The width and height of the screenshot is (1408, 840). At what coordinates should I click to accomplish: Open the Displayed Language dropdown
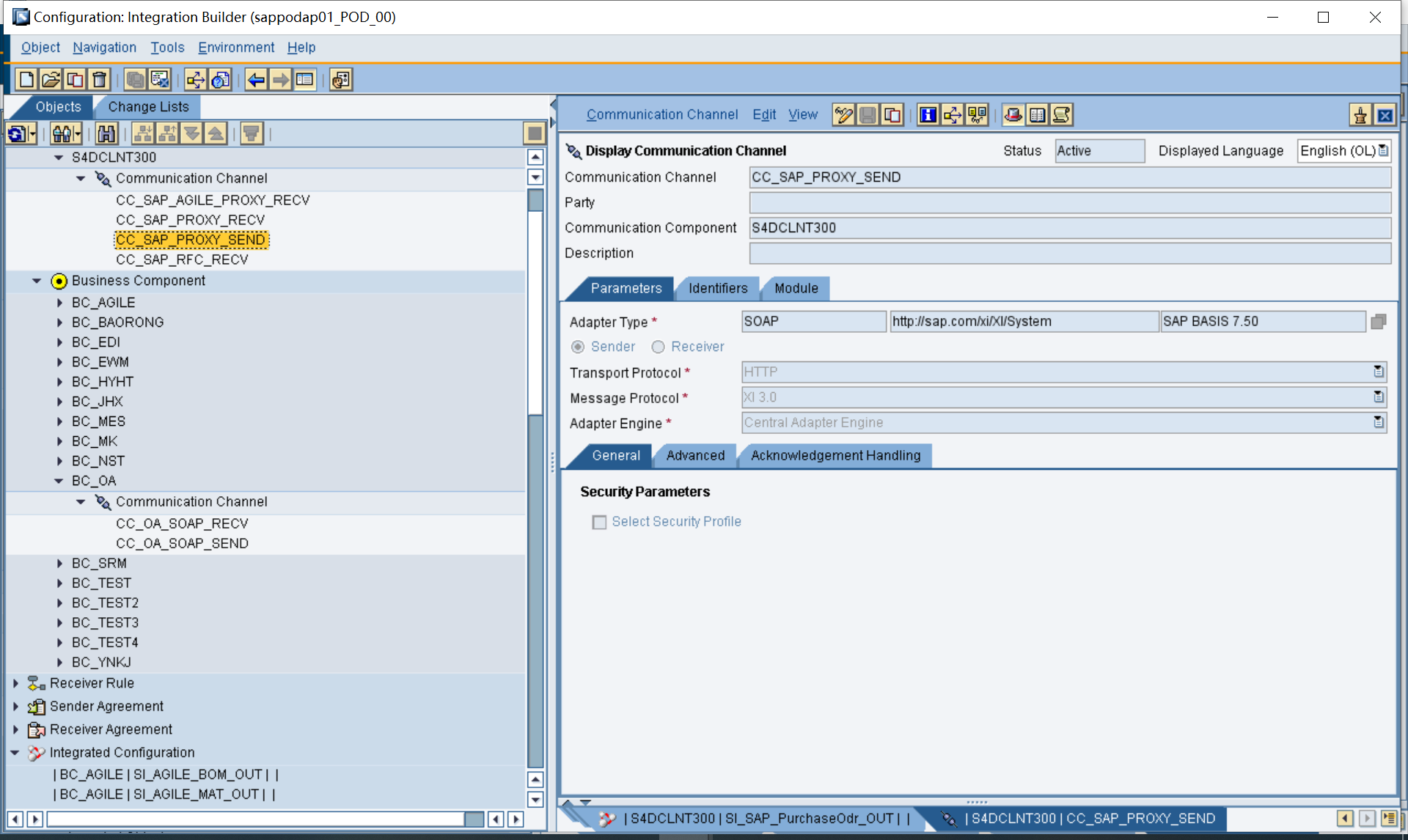[x=1383, y=150]
